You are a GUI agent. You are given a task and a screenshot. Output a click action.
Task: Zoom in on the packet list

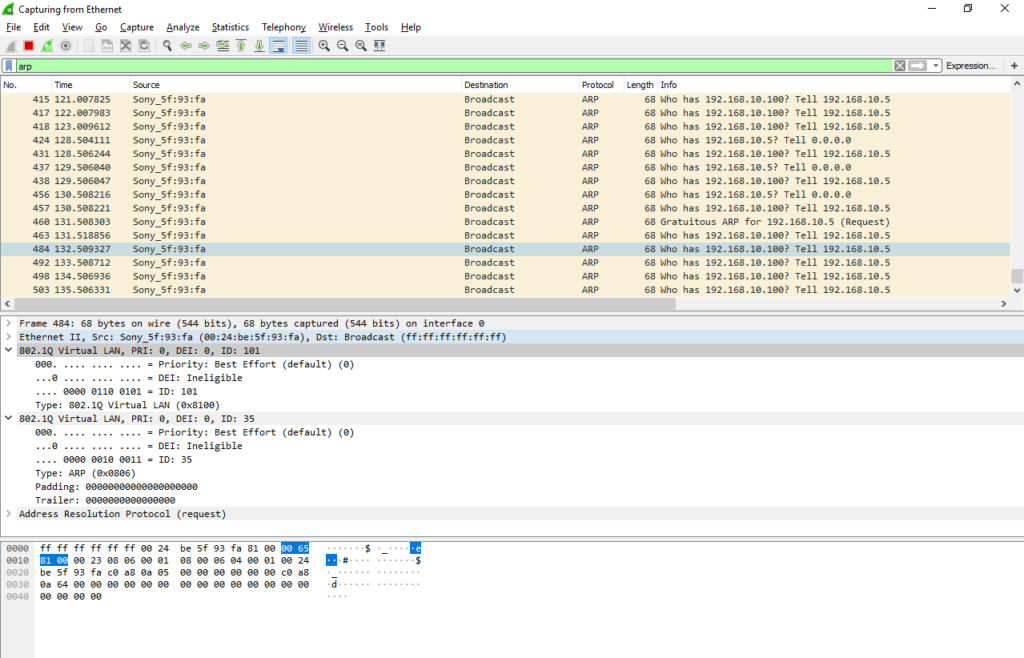323,45
